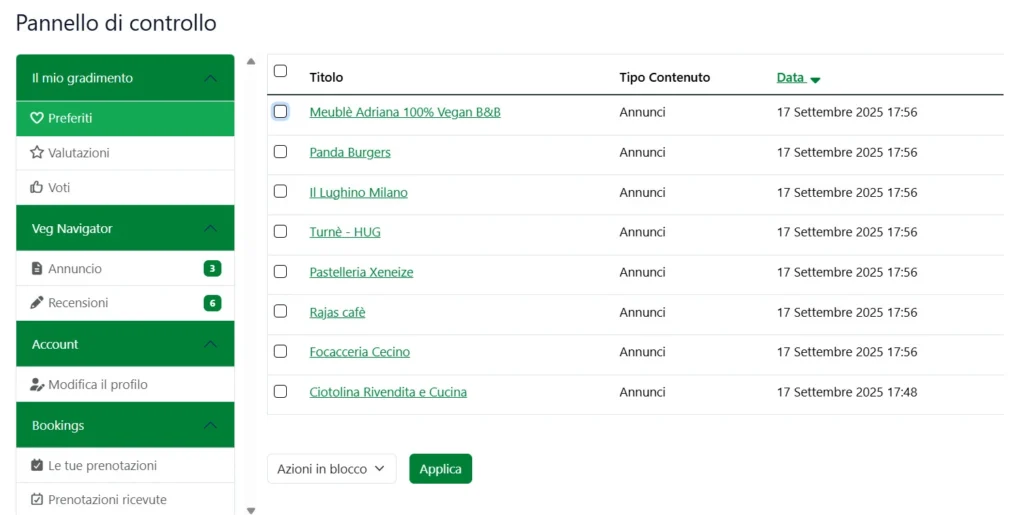This screenshot has height=515, width=1024.
Task: Click the pencil icon beside Recensioni
Action: coord(37,302)
